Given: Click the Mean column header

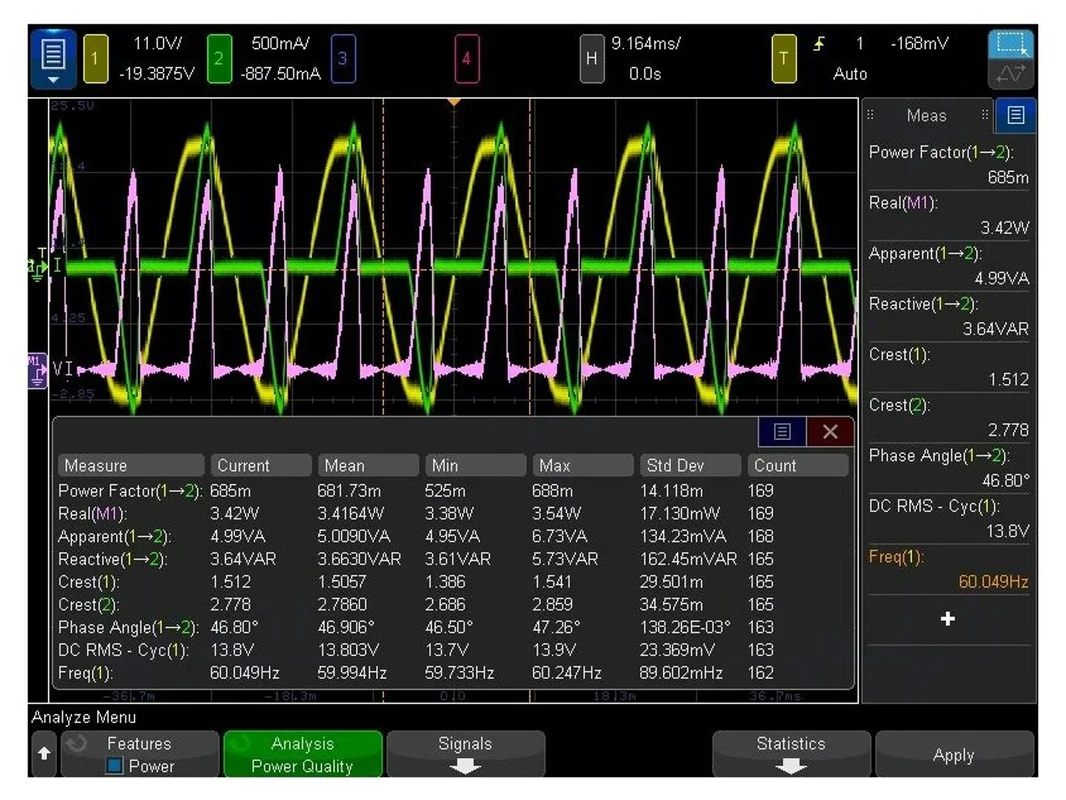Looking at the screenshot, I should click(x=368, y=466).
